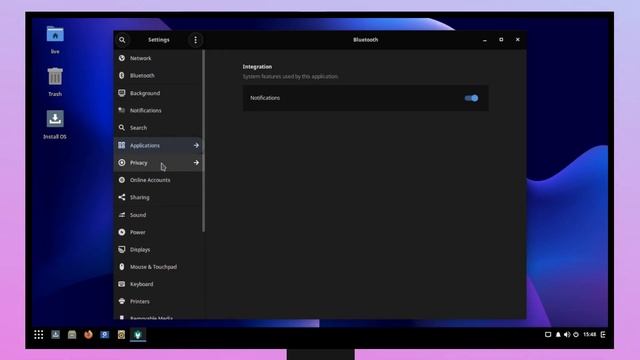Open Notifications in the settings sidebar
The width and height of the screenshot is (640, 360).
pos(158,111)
